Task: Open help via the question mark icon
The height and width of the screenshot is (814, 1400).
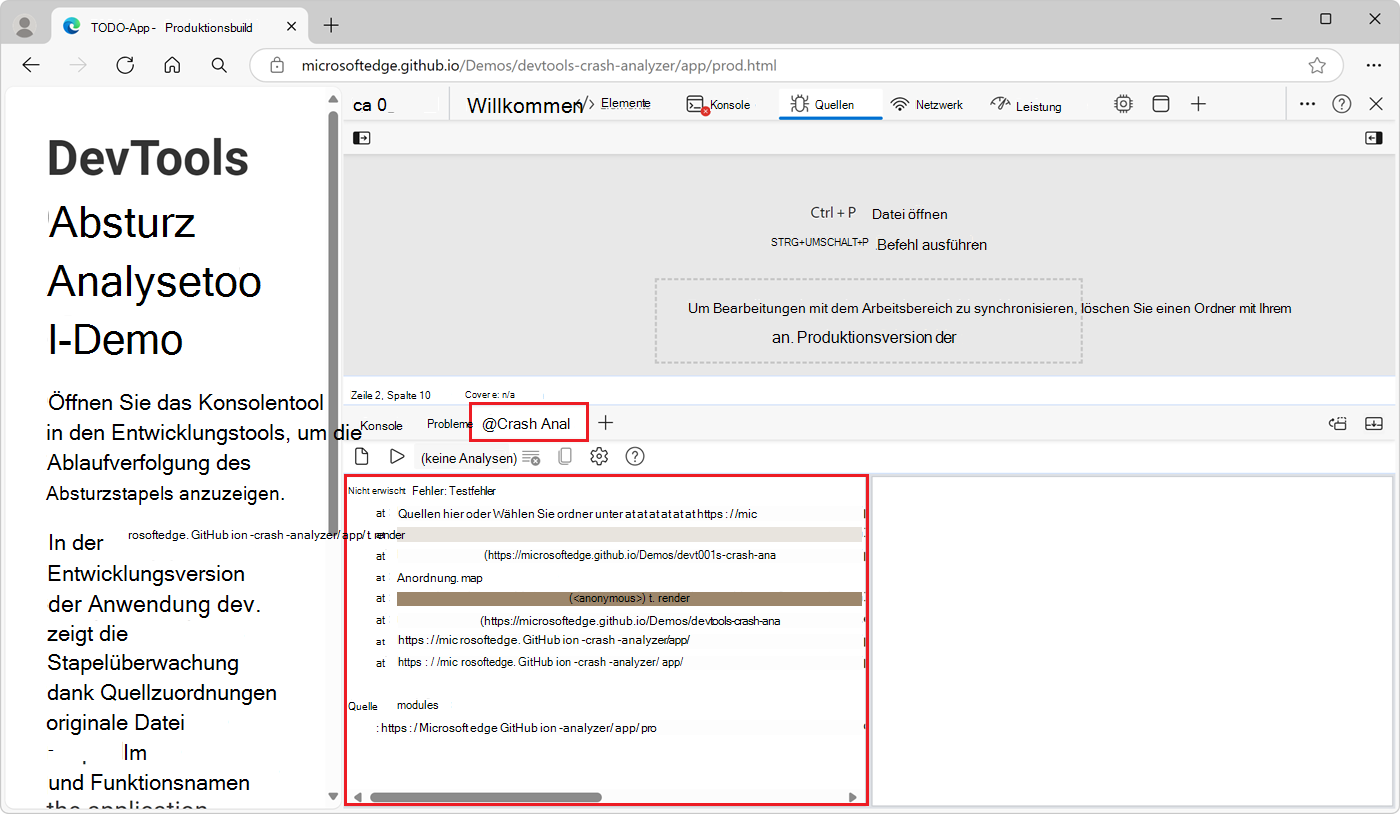Action: click(x=634, y=456)
